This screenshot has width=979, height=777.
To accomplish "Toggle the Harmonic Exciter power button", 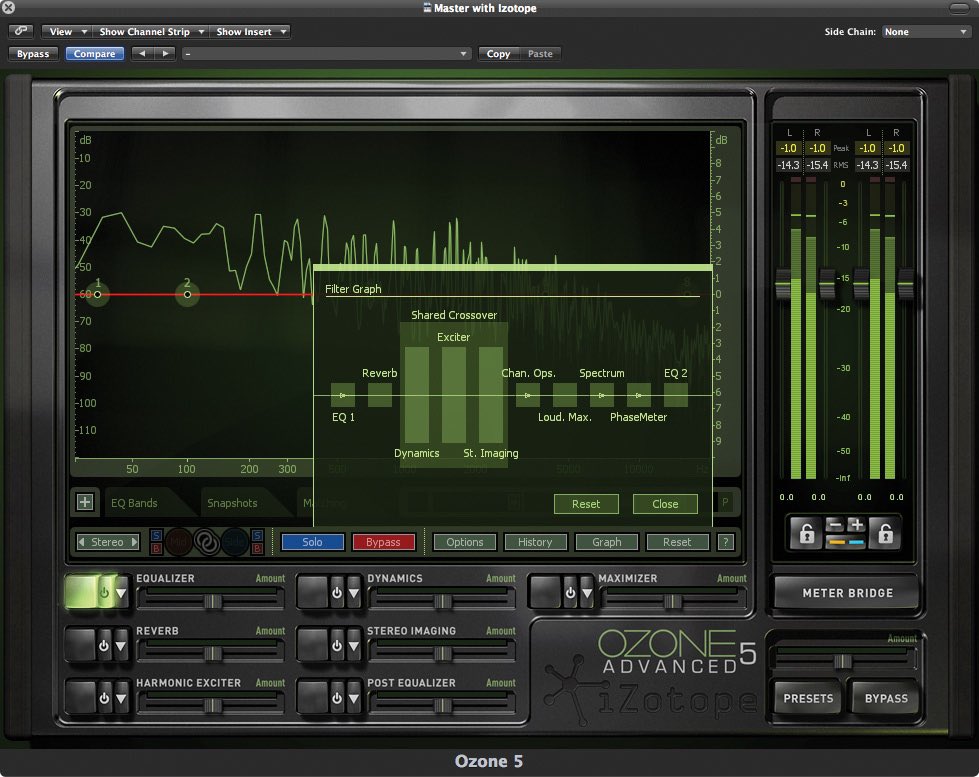I will (104, 698).
